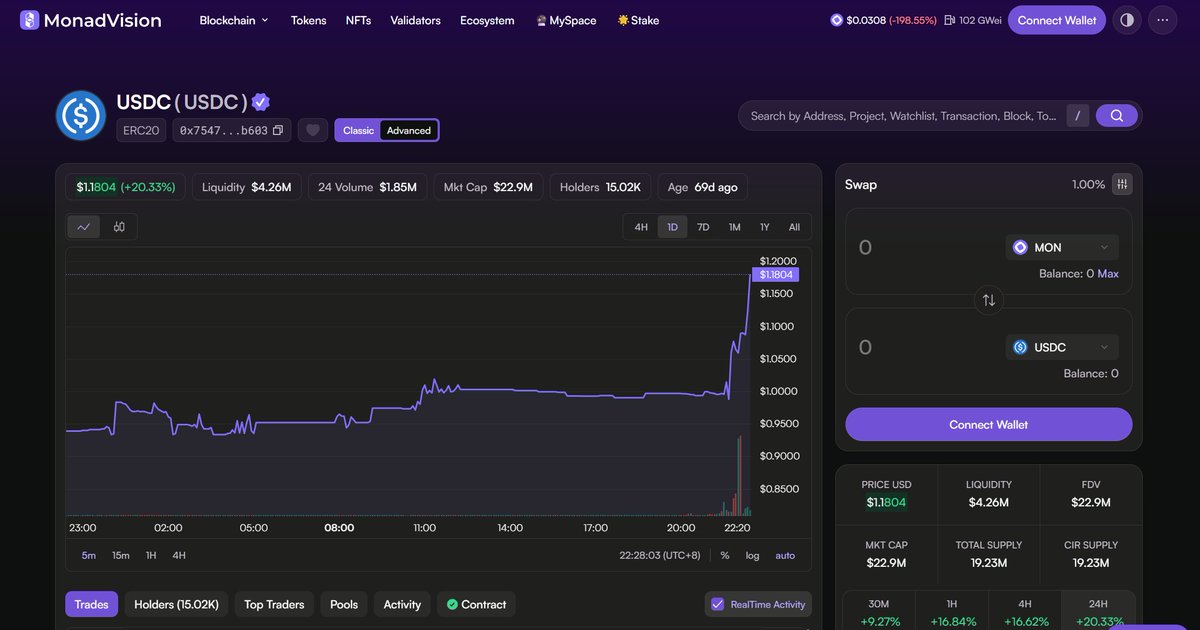Switch to Top Traders tab
The height and width of the screenshot is (630, 1200).
point(274,604)
